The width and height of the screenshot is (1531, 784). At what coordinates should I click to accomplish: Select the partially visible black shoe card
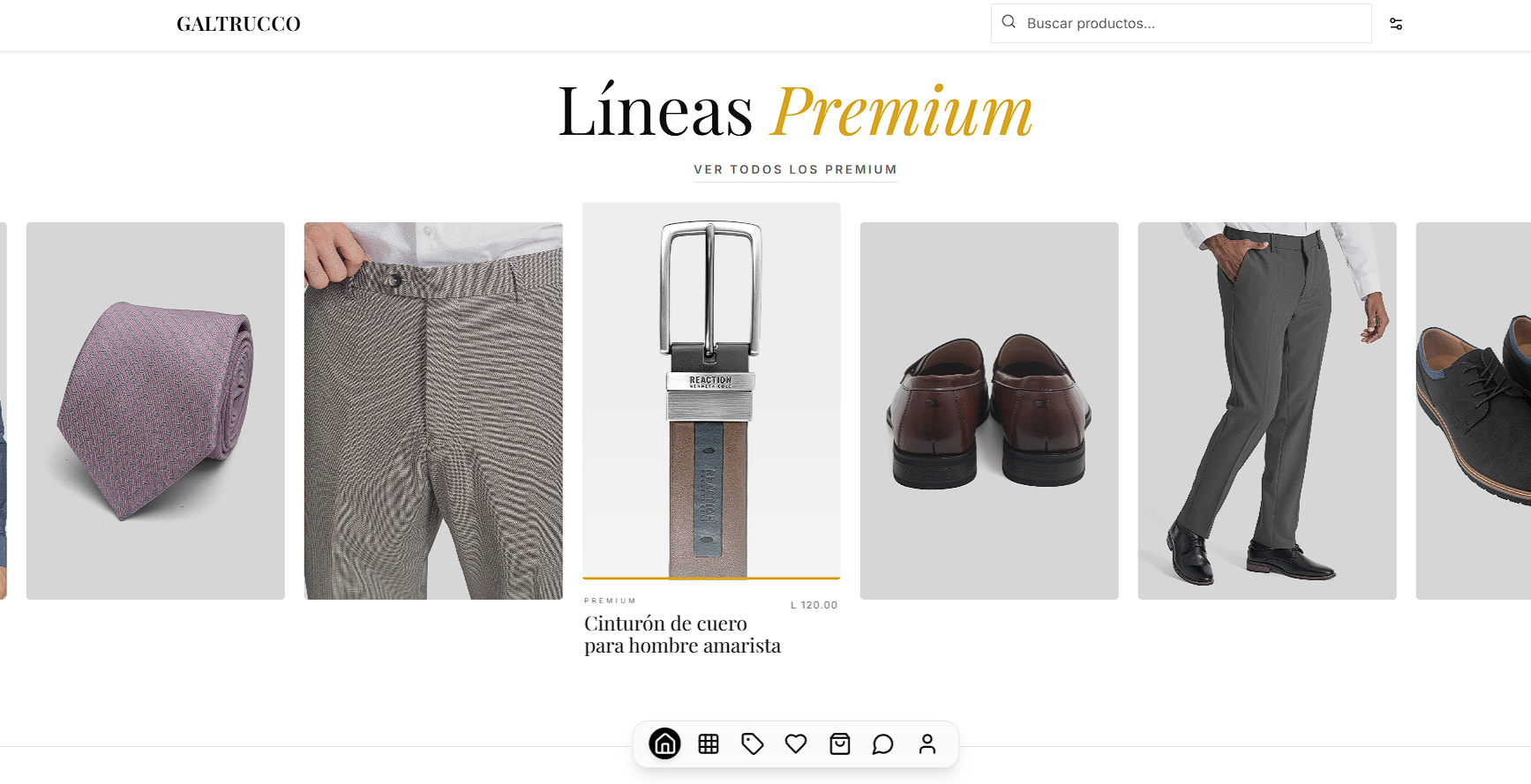pyautogui.click(x=1474, y=411)
